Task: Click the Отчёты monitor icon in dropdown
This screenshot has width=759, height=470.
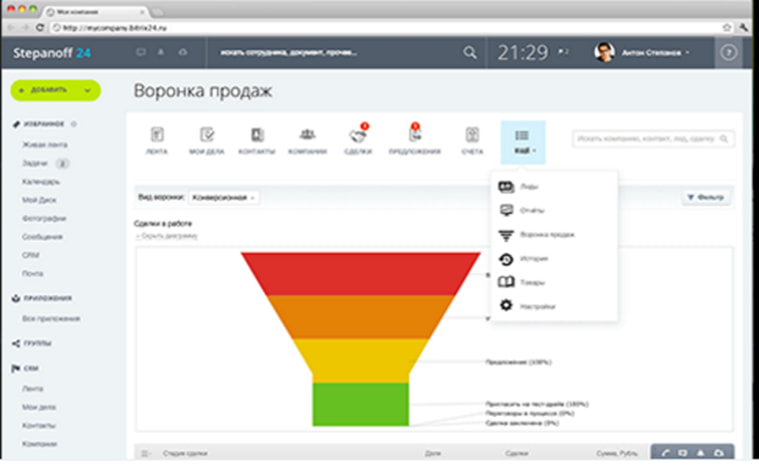Action: coord(506,211)
